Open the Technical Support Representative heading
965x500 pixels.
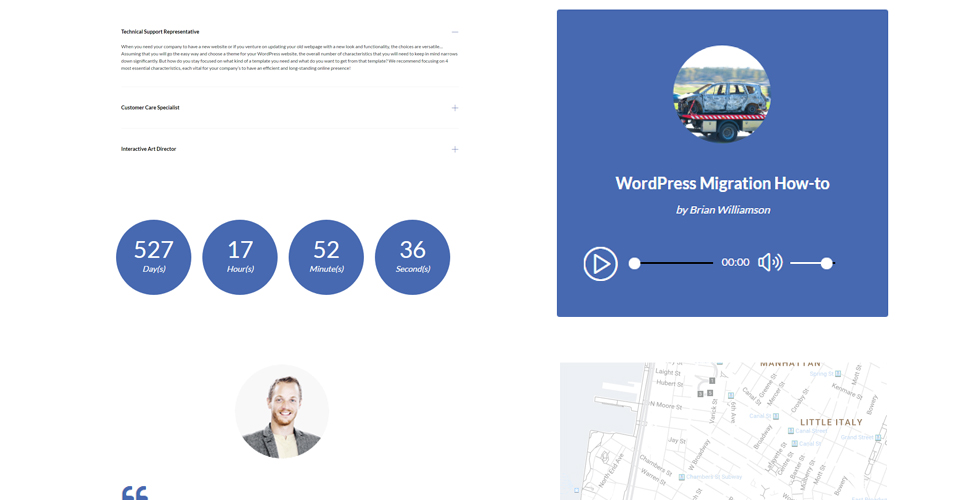click(160, 31)
